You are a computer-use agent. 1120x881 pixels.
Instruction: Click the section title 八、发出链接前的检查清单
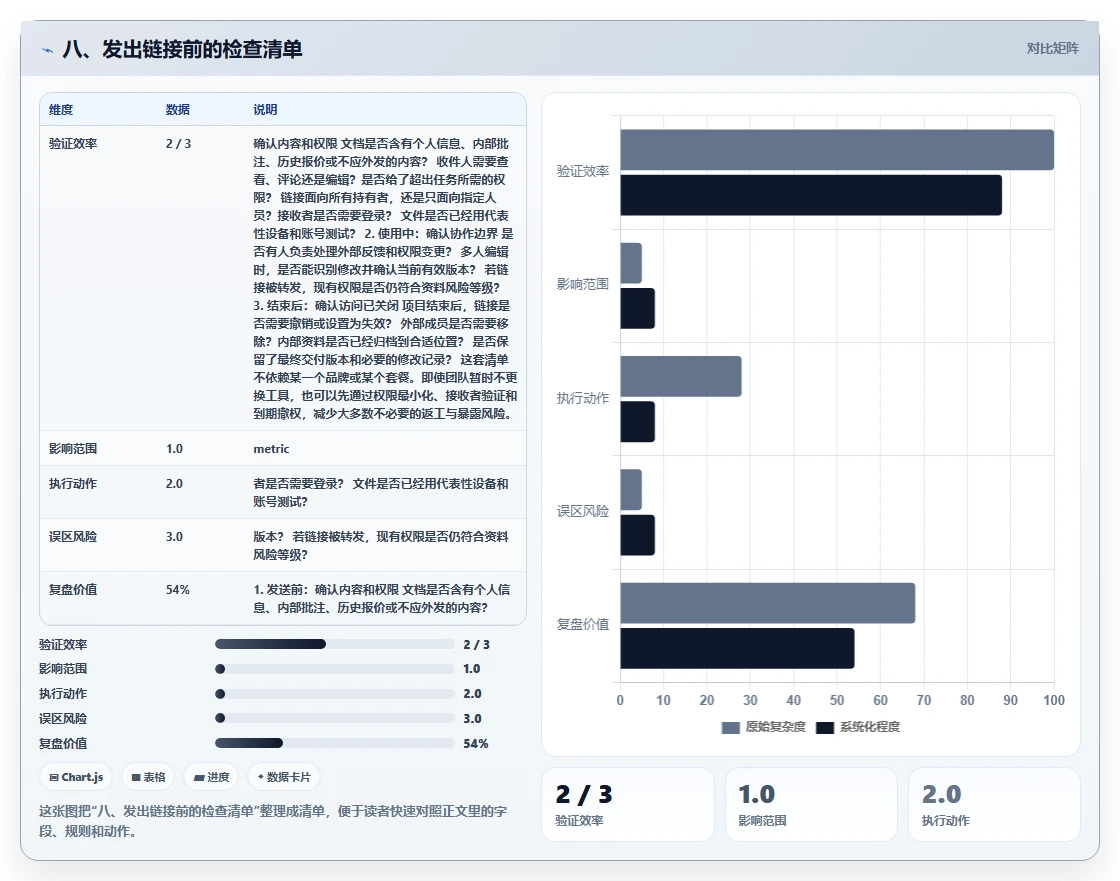(x=183, y=49)
